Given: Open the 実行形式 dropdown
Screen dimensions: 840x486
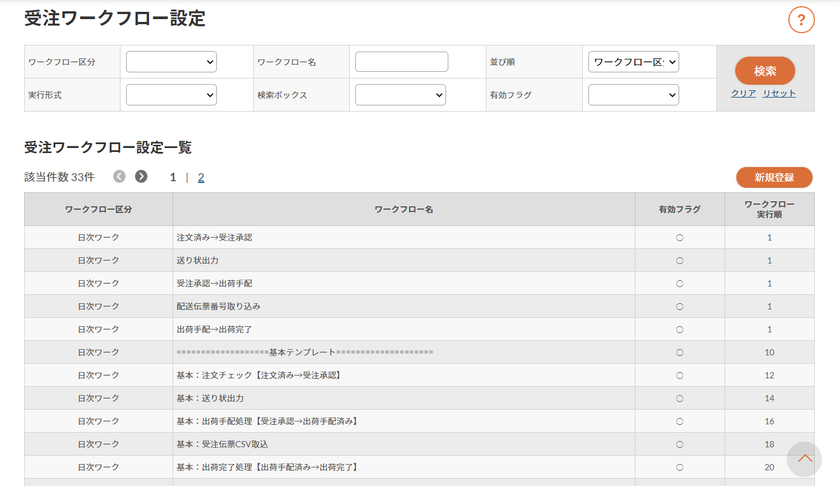Looking at the screenshot, I should [x=171, y=95].
